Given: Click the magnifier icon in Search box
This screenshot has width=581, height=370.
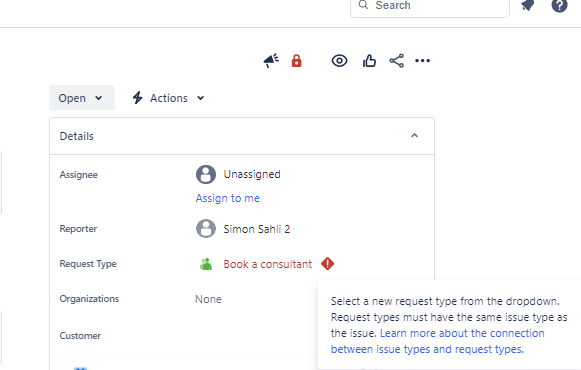Looking at the screenshot, I should 363,5.
